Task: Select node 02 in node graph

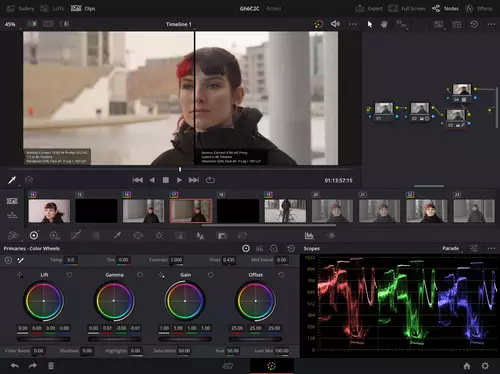Action: [420, 112]
